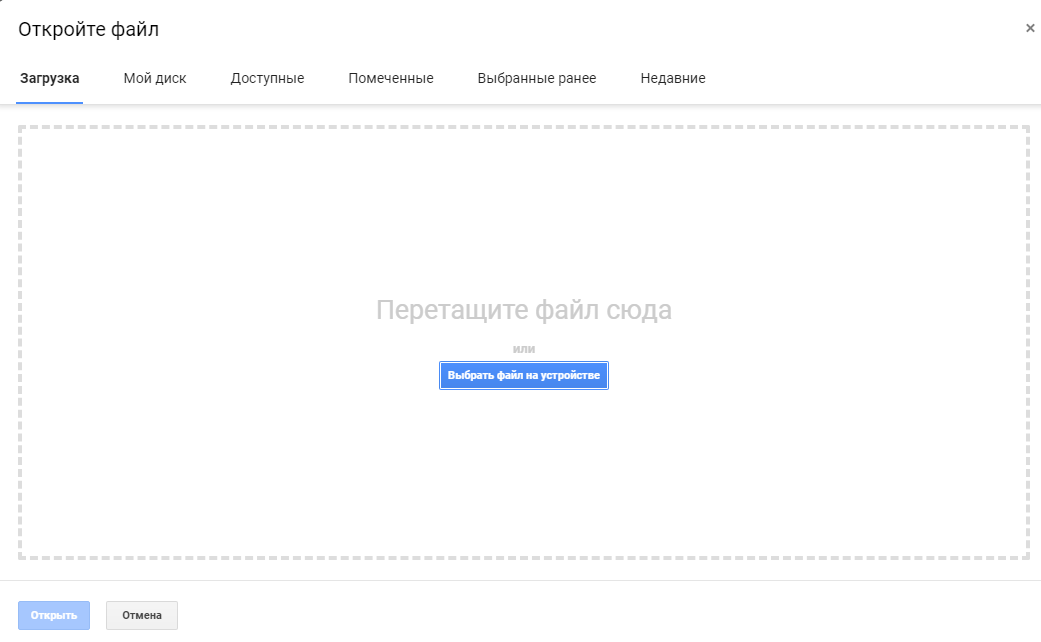The image size is (1041, 642).
Task: Browse My Drive files via Мой диск
Action: (155, 78)
